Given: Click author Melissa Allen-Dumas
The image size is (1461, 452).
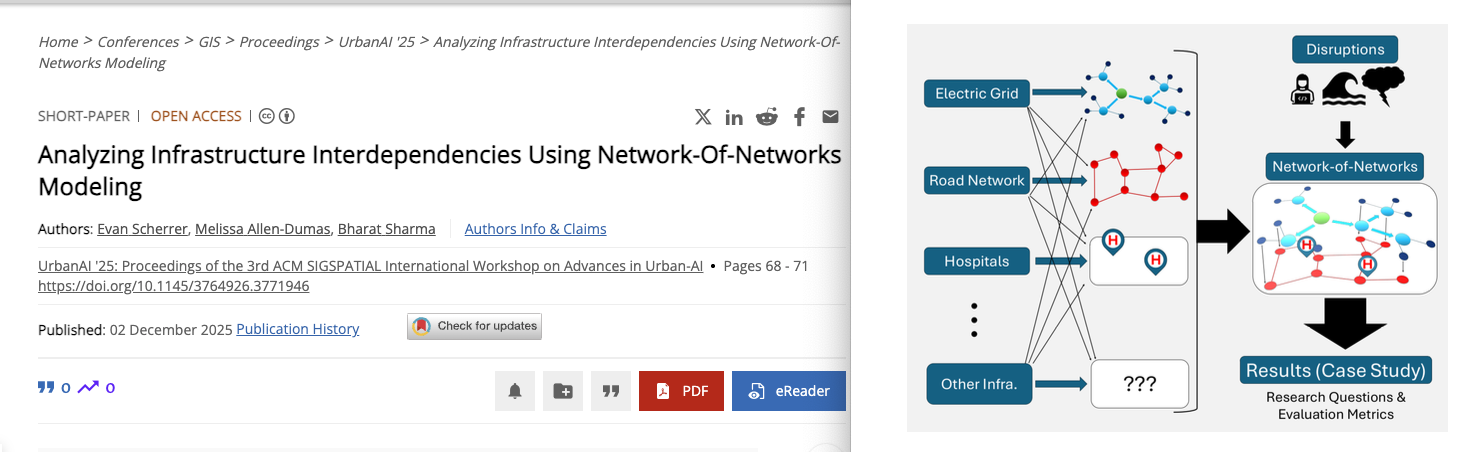Looking at the screenshot, I should click(x=261, y=229).
